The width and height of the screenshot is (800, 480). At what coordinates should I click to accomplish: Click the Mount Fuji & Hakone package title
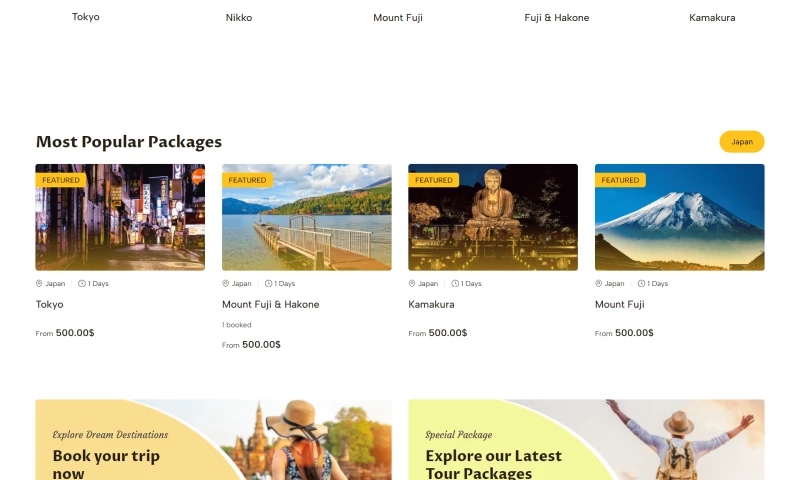tap(270, 305)
